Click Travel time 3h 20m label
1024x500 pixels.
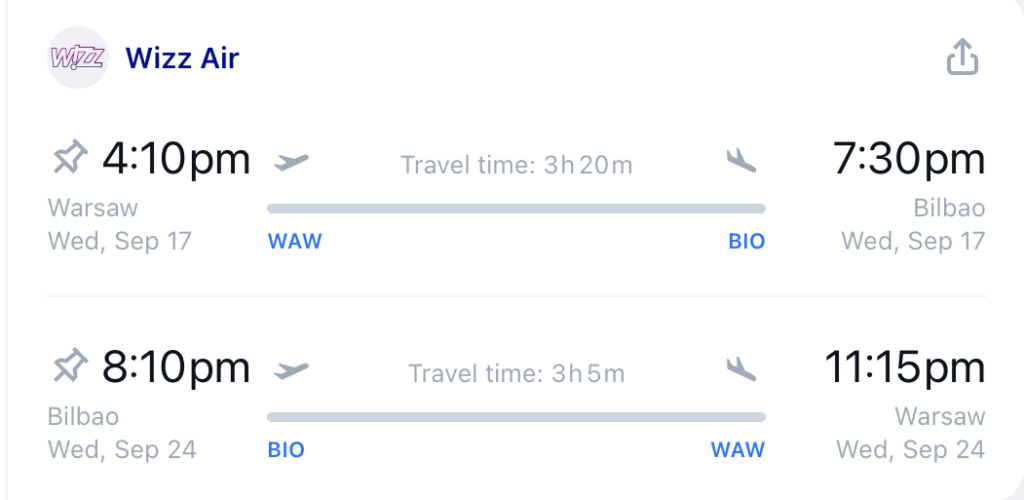pyautogui.click(x=517, y=165)
